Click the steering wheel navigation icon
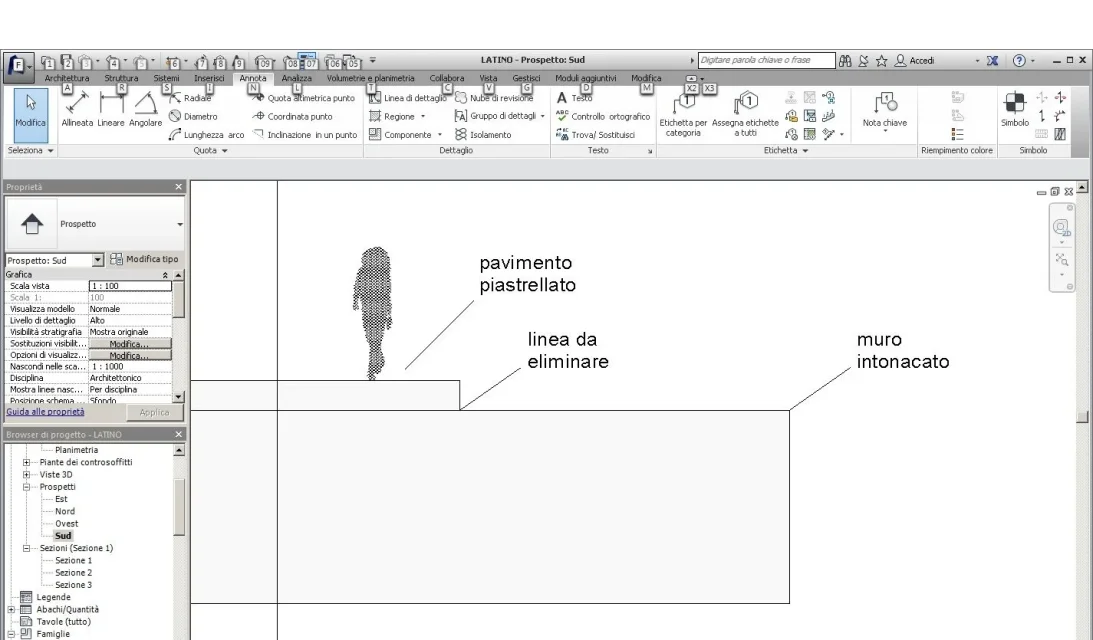 click(1061, 227)
